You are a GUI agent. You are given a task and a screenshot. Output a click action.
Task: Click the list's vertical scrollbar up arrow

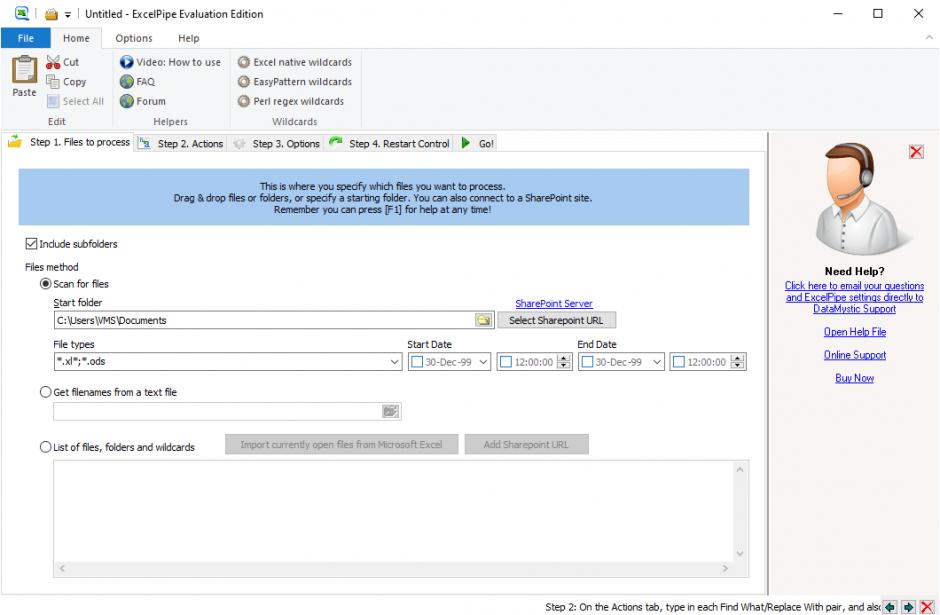point(740,469)
